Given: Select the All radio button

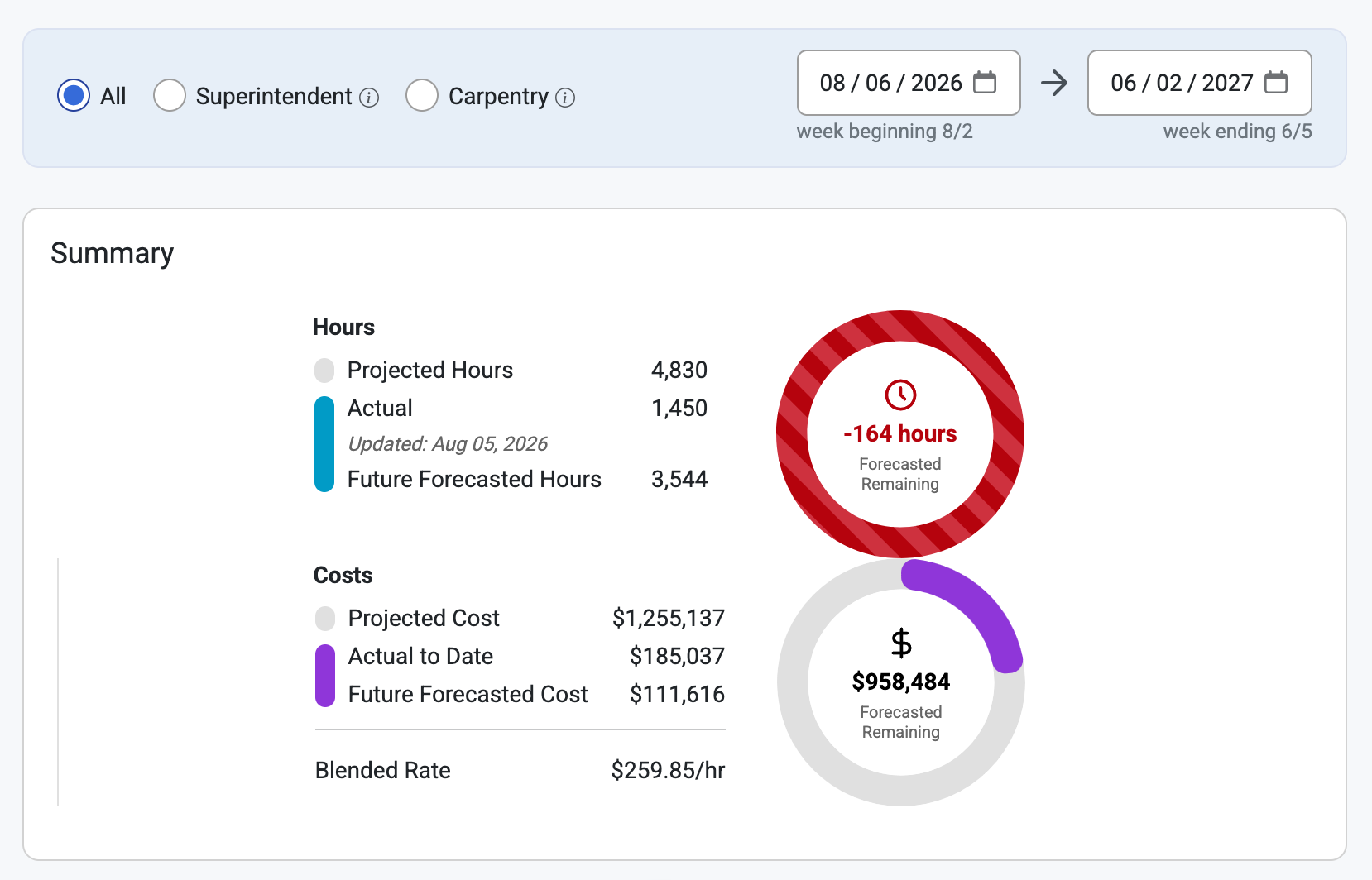Looking at the screenshot, I should click(74, 96).
